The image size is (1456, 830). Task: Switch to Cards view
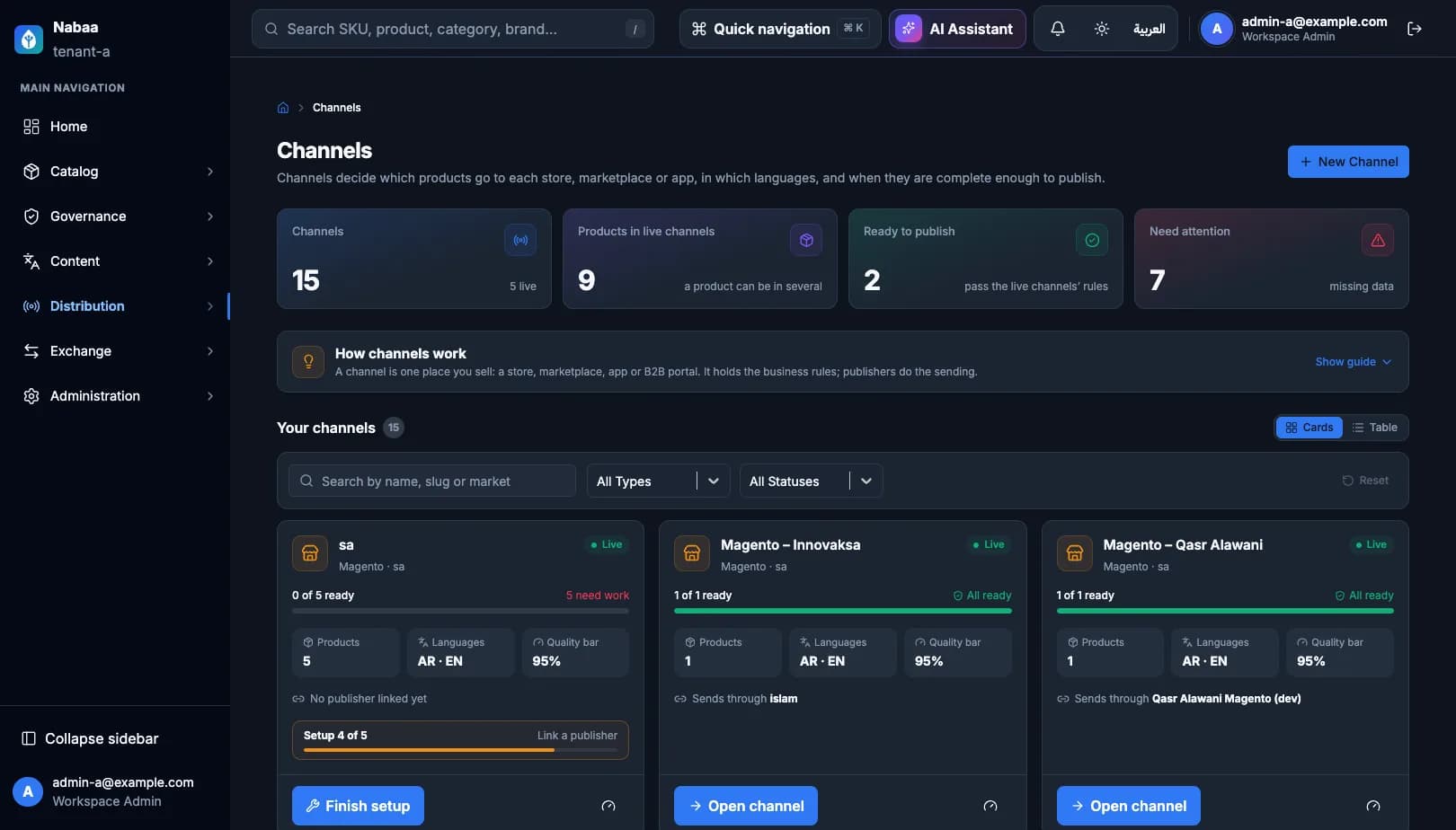click(x=1310, y=428)
